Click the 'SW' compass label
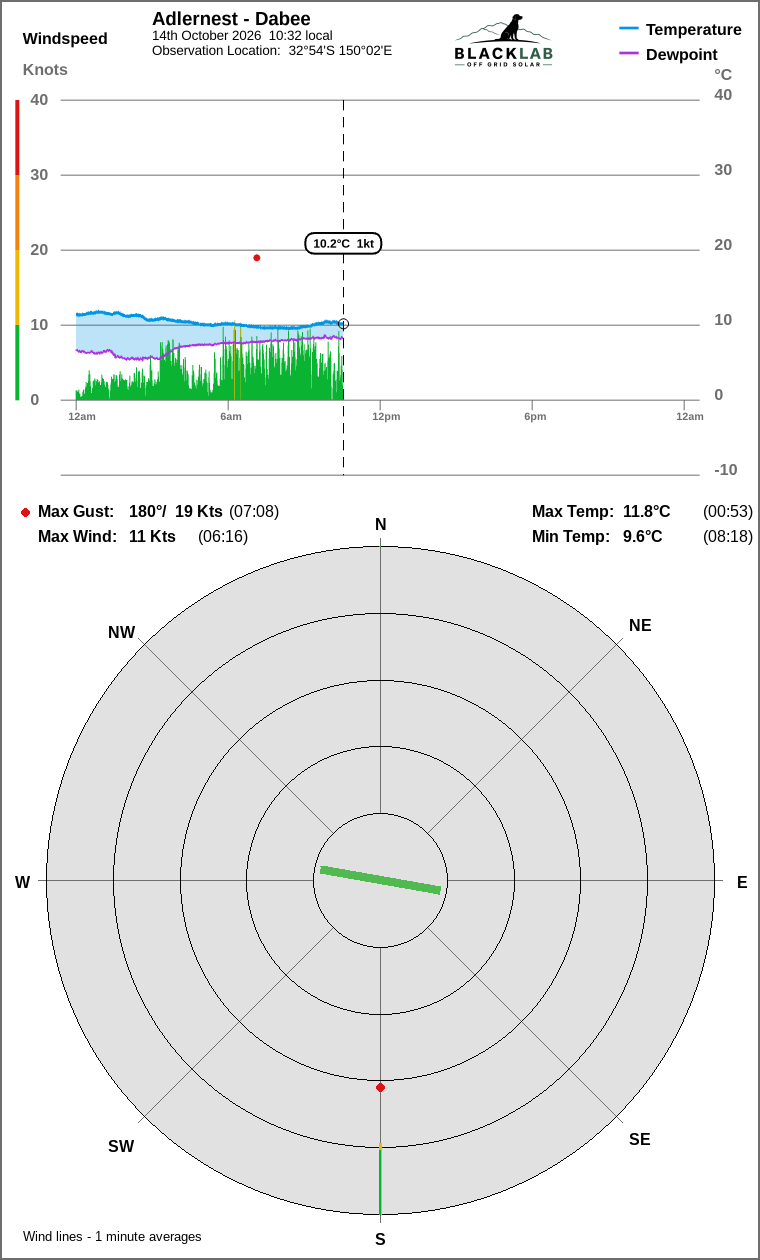 (121, 1147)
